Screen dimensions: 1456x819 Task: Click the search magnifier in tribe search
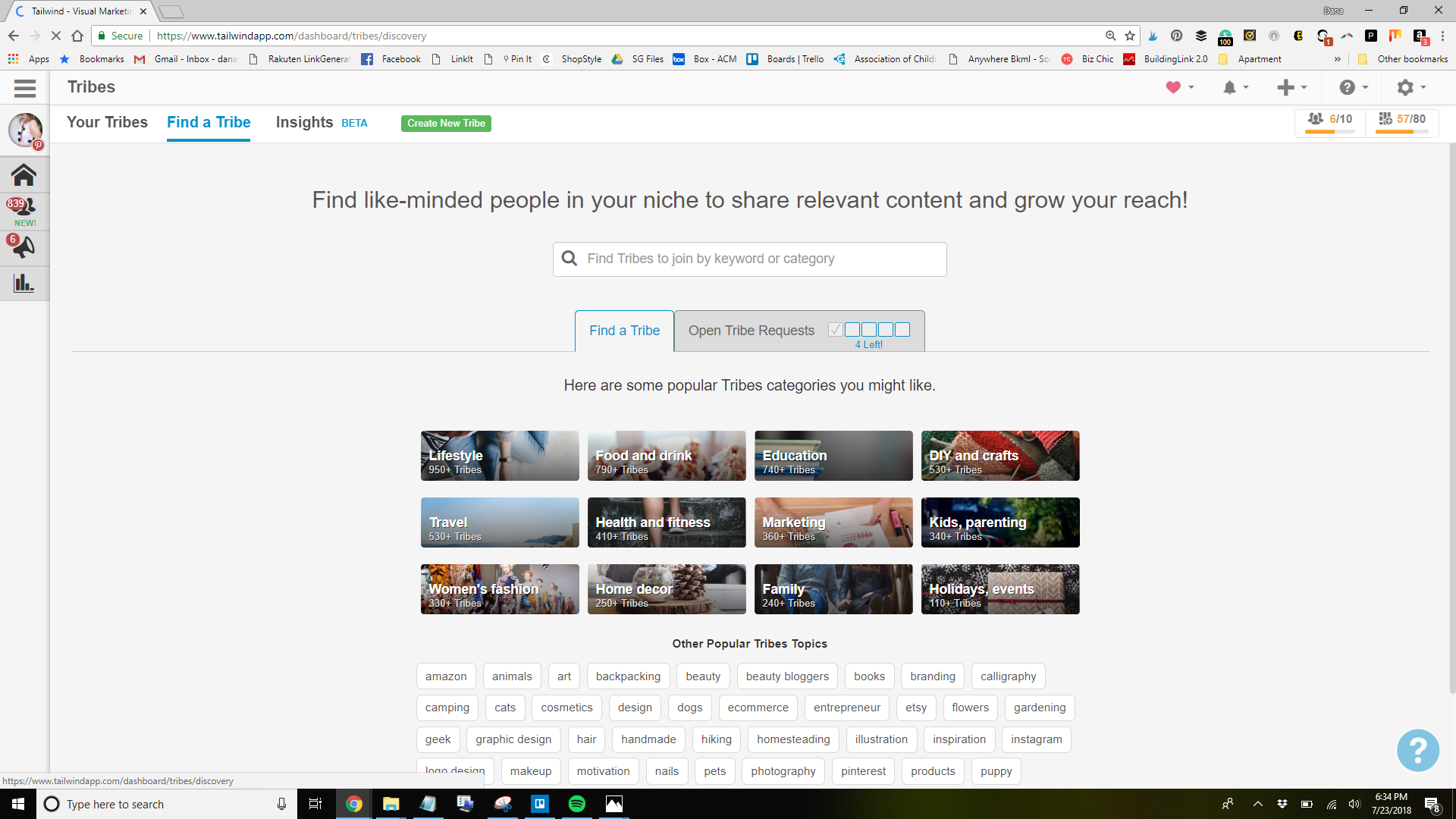coord(570,259)
